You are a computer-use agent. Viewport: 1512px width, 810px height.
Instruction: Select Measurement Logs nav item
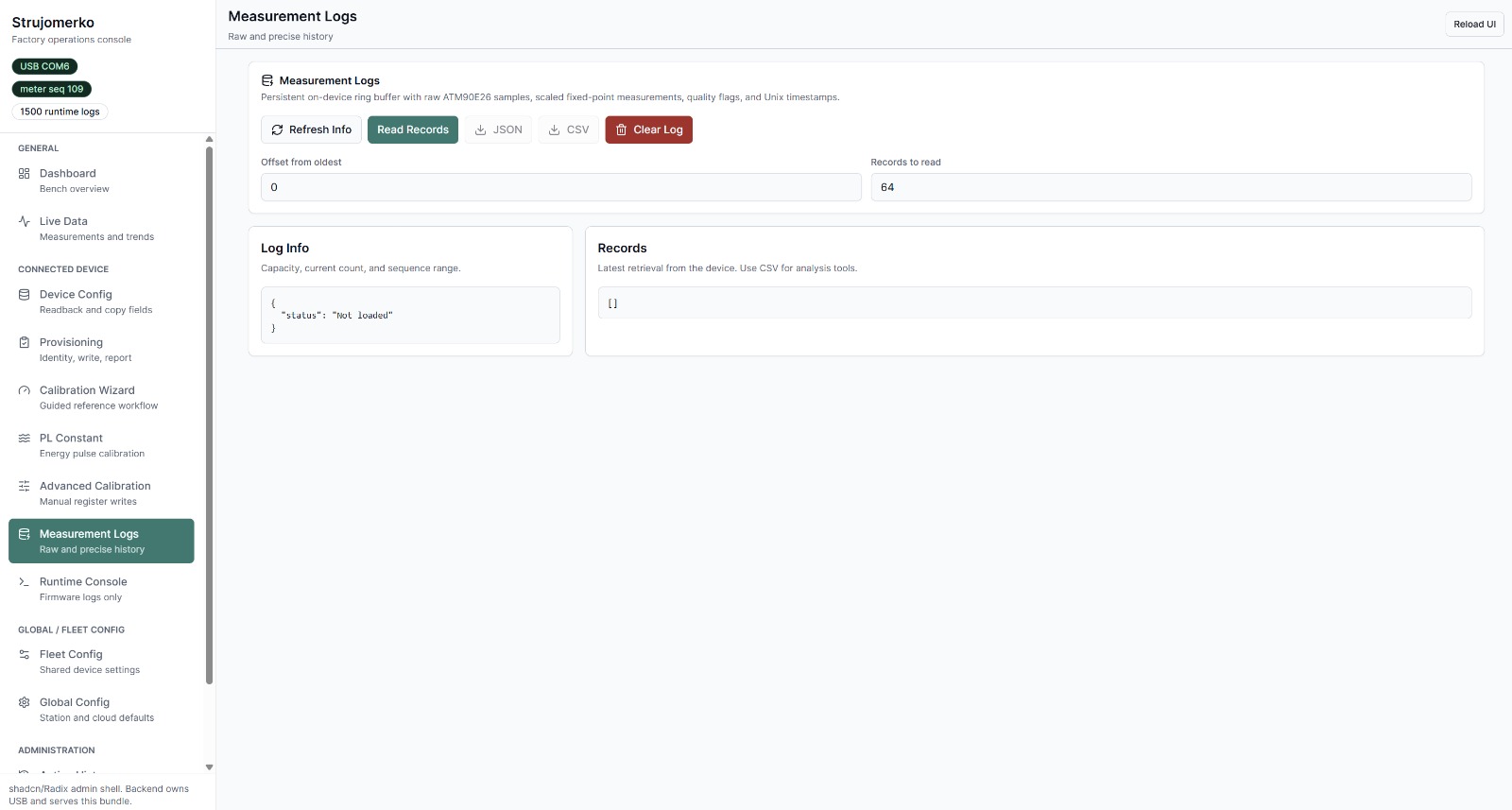(x=101, y=541)
